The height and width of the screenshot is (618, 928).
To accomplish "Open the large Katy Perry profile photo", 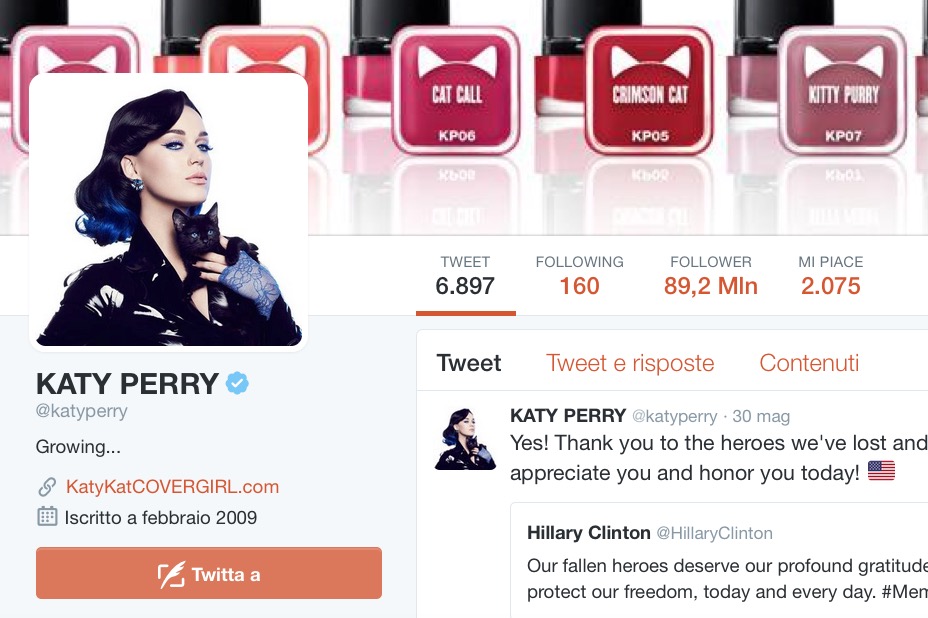I will (x=169, y=211).
